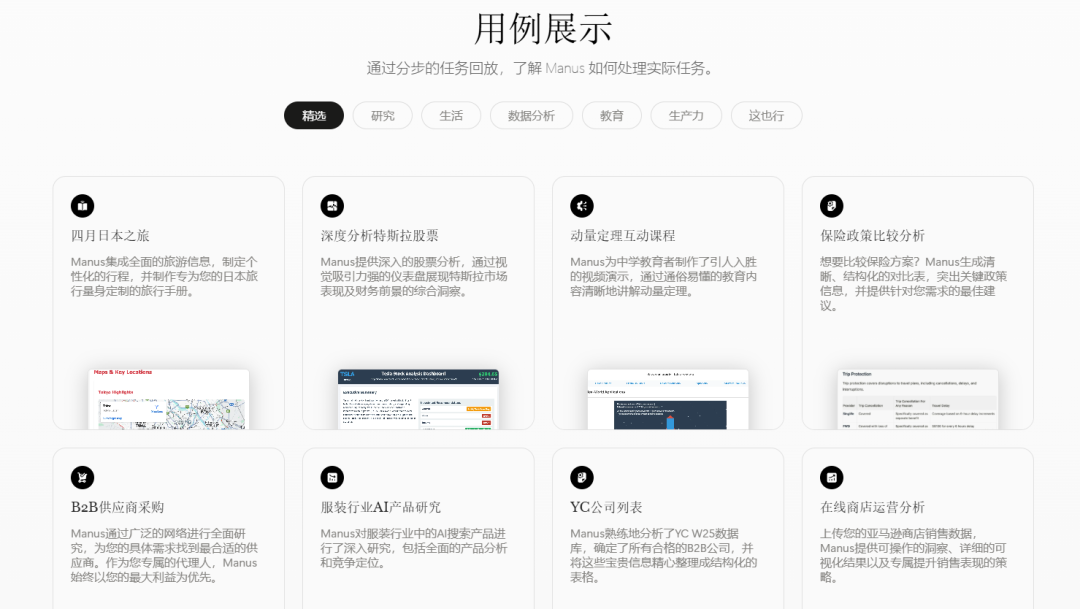Open the 这也行 tab
Screen dimensions: 1080x609
point(767,115)
